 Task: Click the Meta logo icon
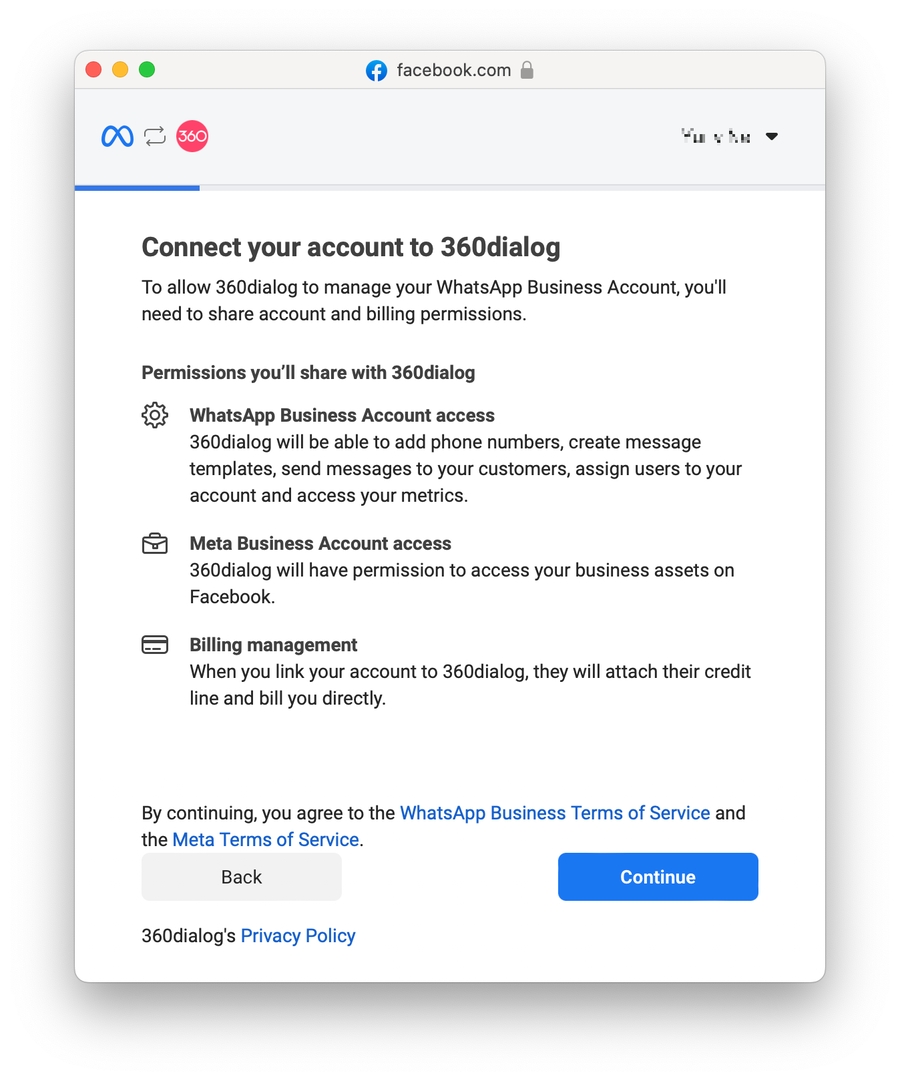[x=117, y=136]
